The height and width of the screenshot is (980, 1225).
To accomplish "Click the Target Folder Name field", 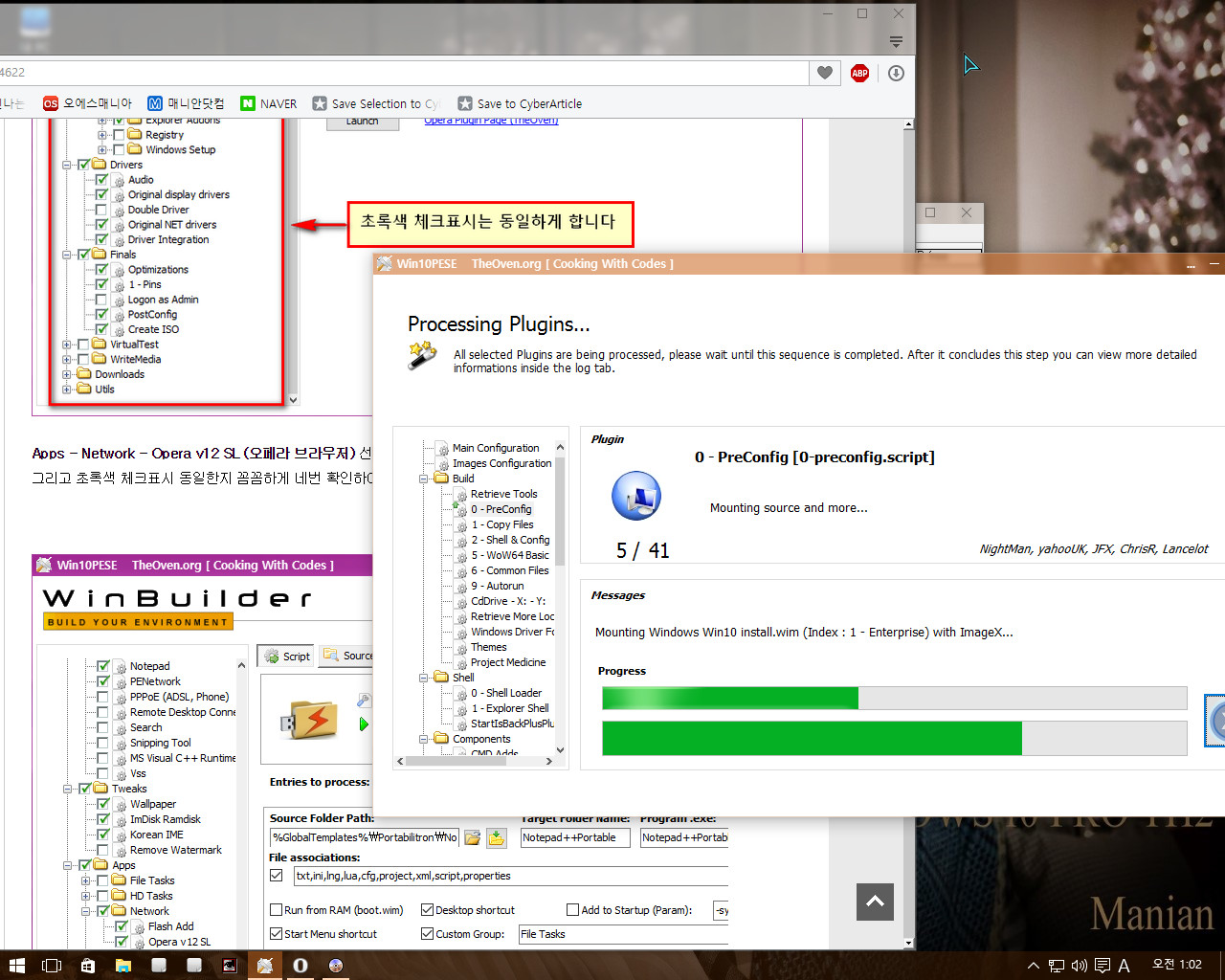I will pos(575,837).
